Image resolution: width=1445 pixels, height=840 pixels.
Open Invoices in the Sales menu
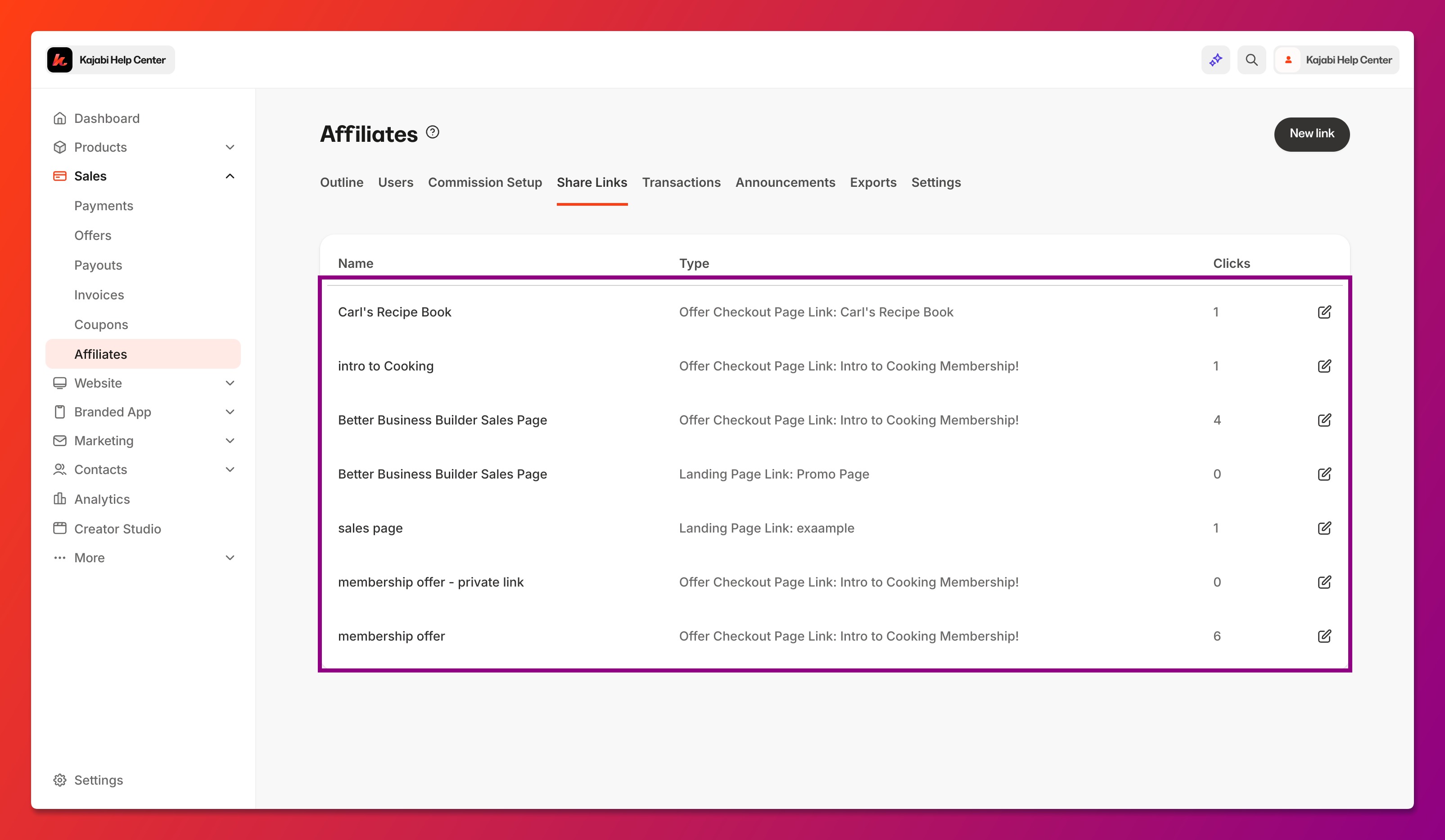point(99,295)
